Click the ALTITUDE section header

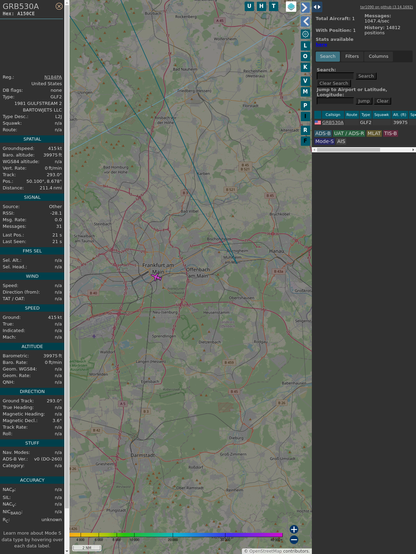coord(32,347)
